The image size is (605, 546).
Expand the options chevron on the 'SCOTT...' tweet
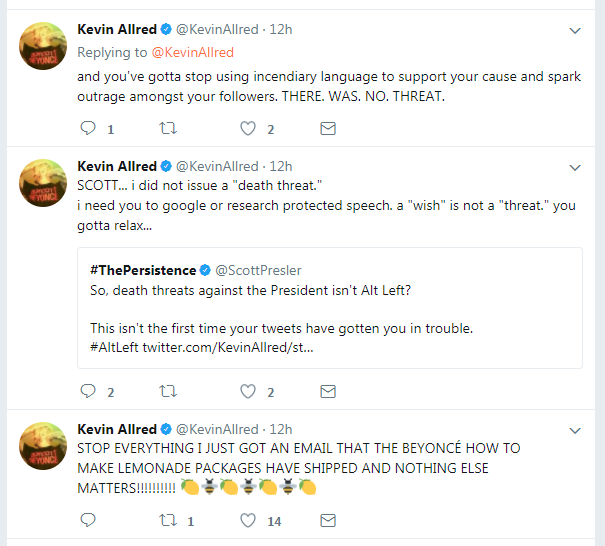click(575, 167)
